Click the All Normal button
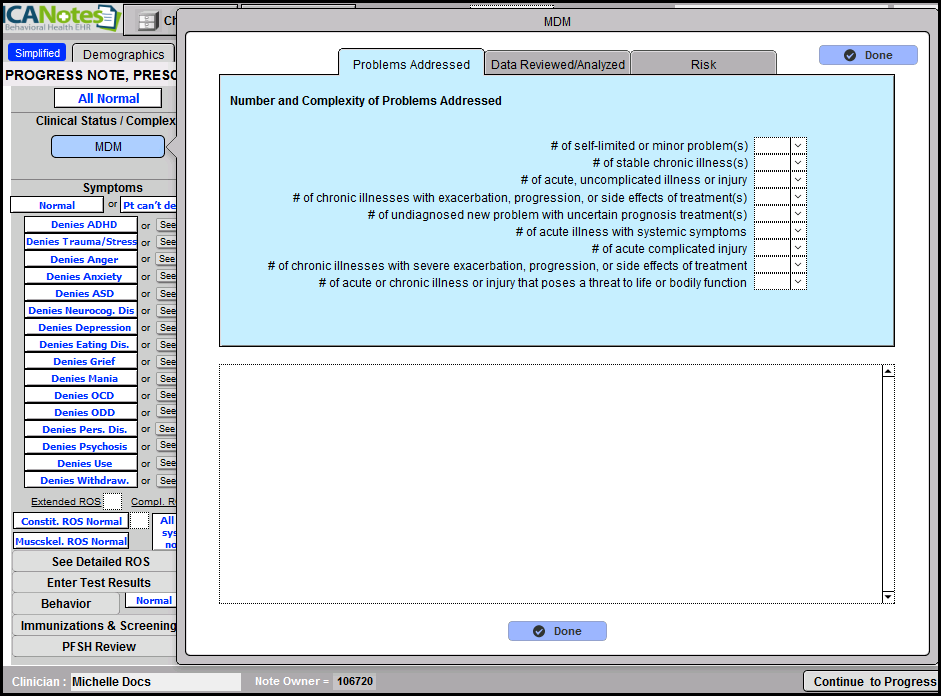 [x=108, y=98]
